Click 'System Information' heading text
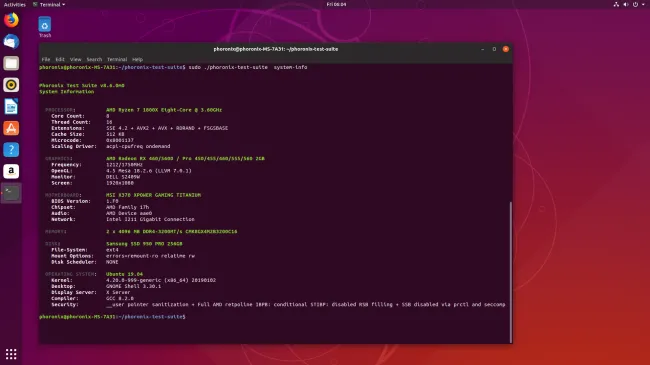This screenshot has width=650, height=365. coord(66,92)
